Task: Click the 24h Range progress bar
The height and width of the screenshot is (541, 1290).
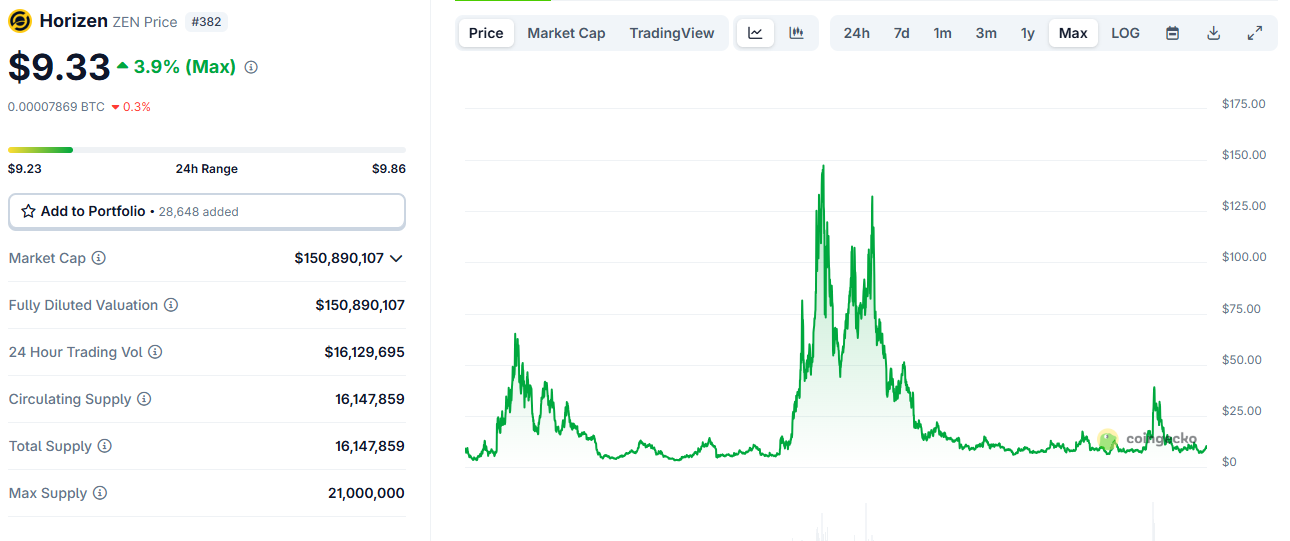Action: point(207,150)
